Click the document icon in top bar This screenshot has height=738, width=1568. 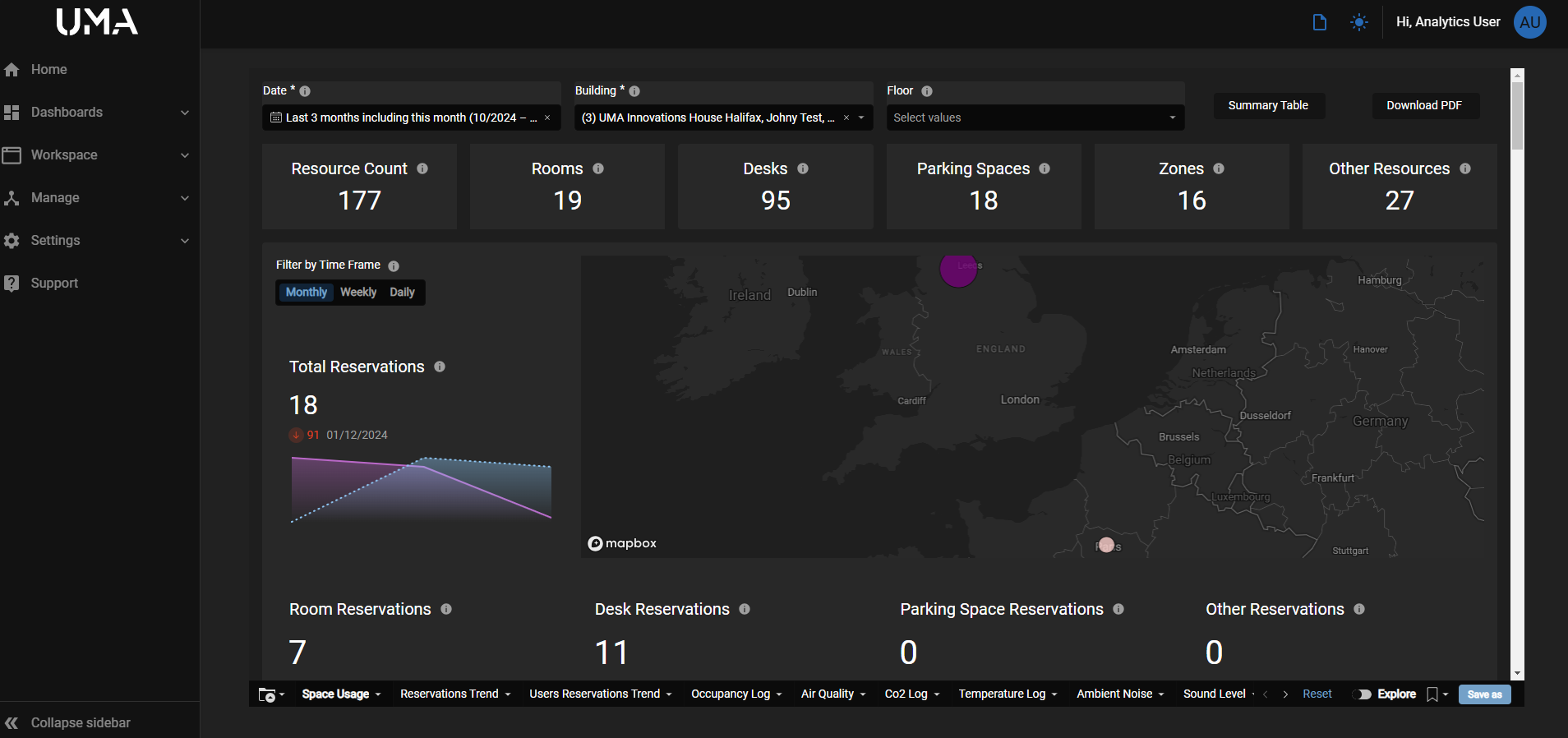1319,22
